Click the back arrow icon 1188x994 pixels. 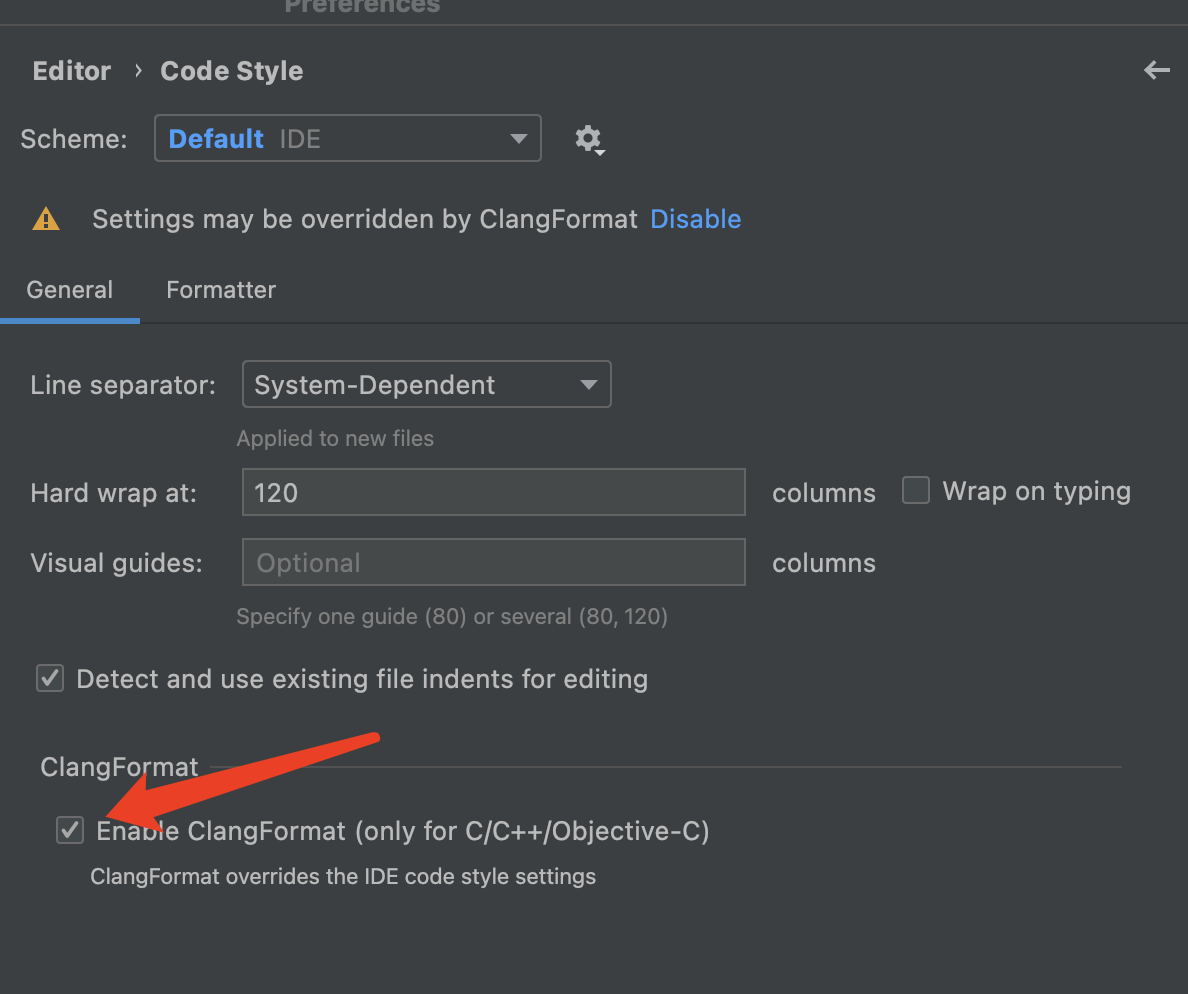tap(1156, 70)
